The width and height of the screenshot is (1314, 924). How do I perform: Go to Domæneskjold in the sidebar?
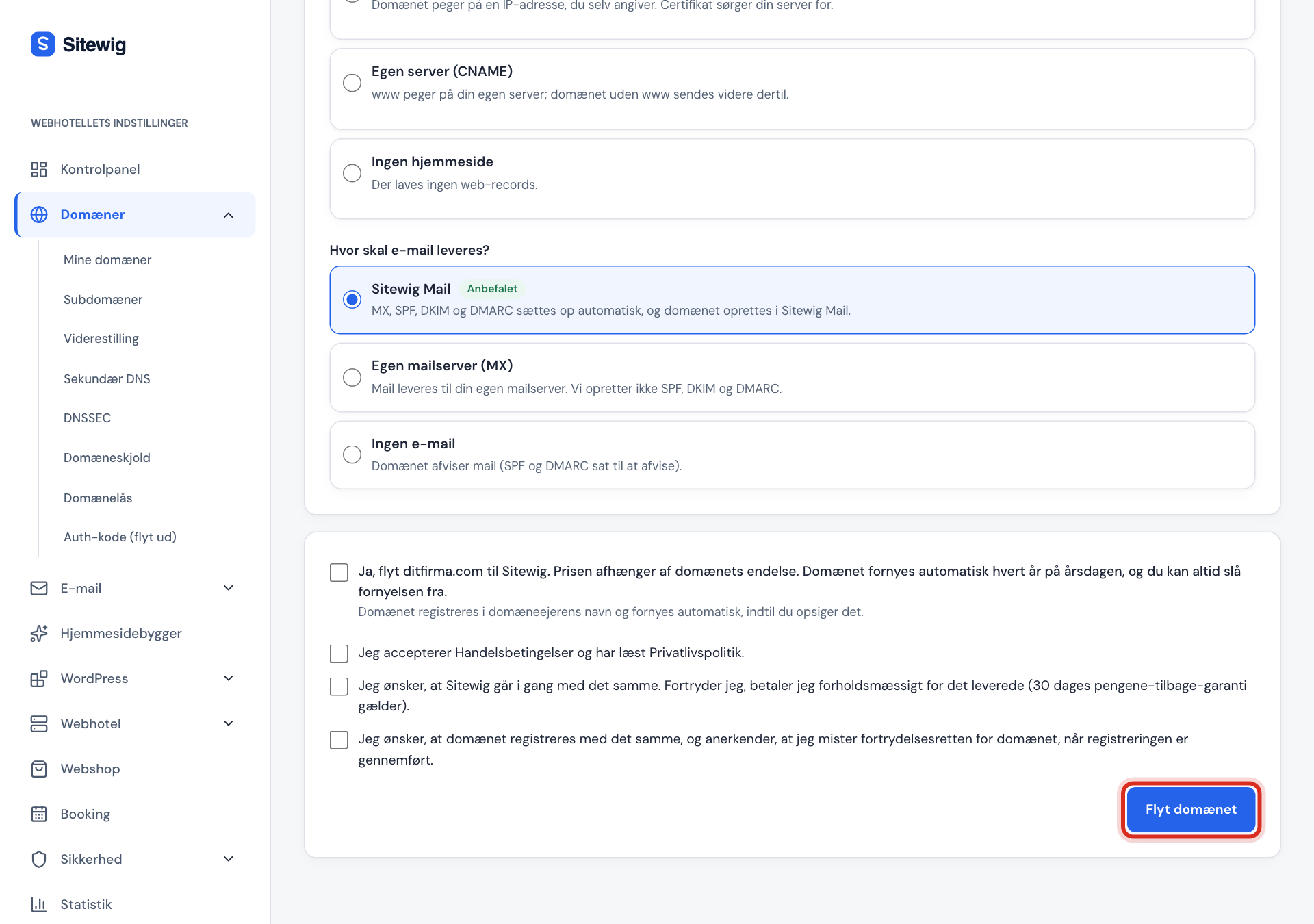(107, 458)
